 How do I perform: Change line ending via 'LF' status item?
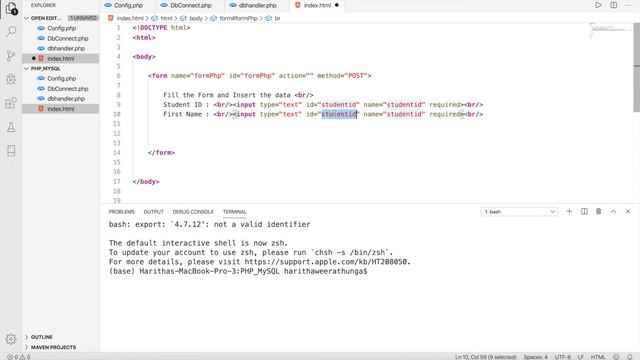click(x=580, y=357)
